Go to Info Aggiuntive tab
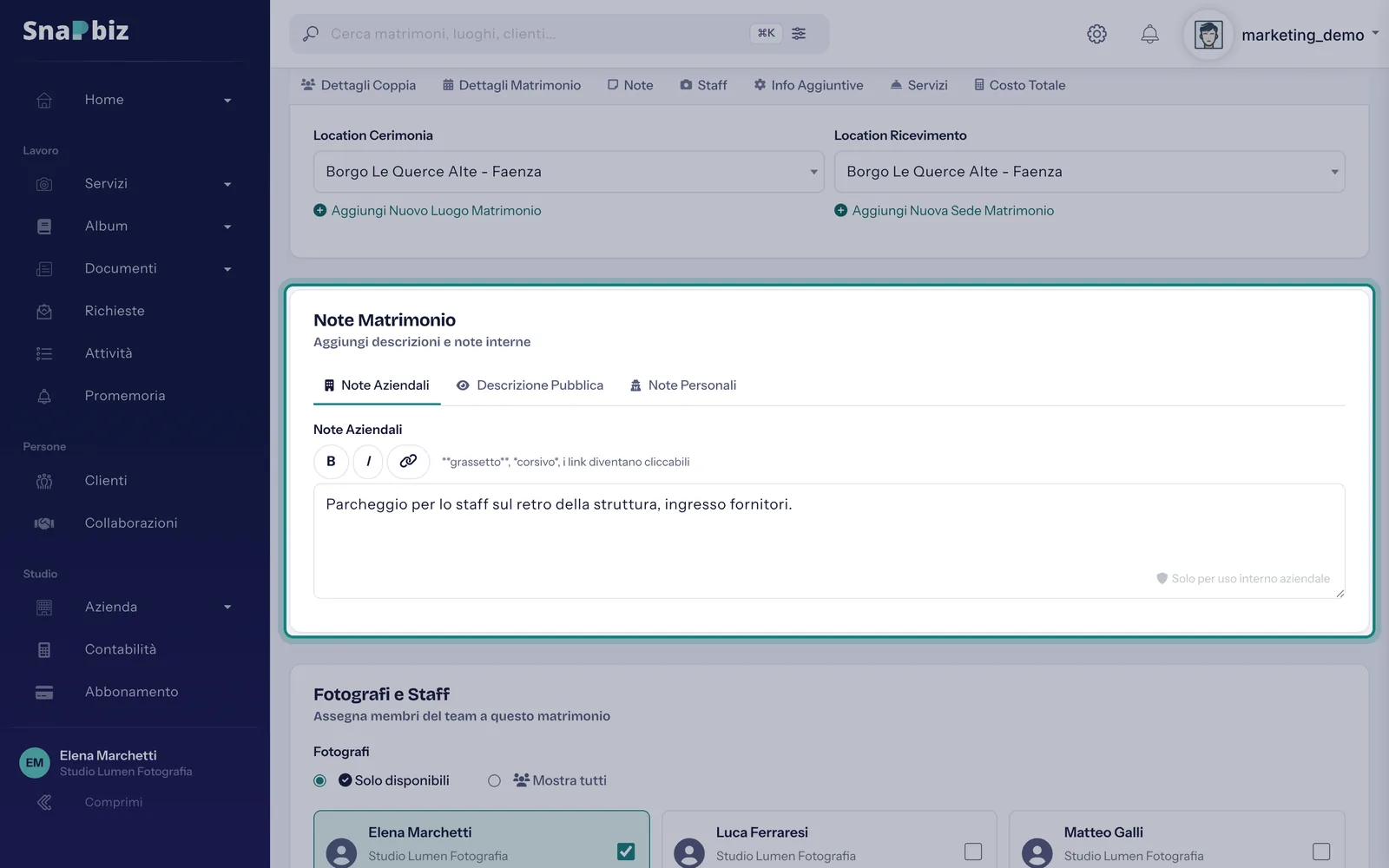1389x868 pixels. [x=808, y=85]
